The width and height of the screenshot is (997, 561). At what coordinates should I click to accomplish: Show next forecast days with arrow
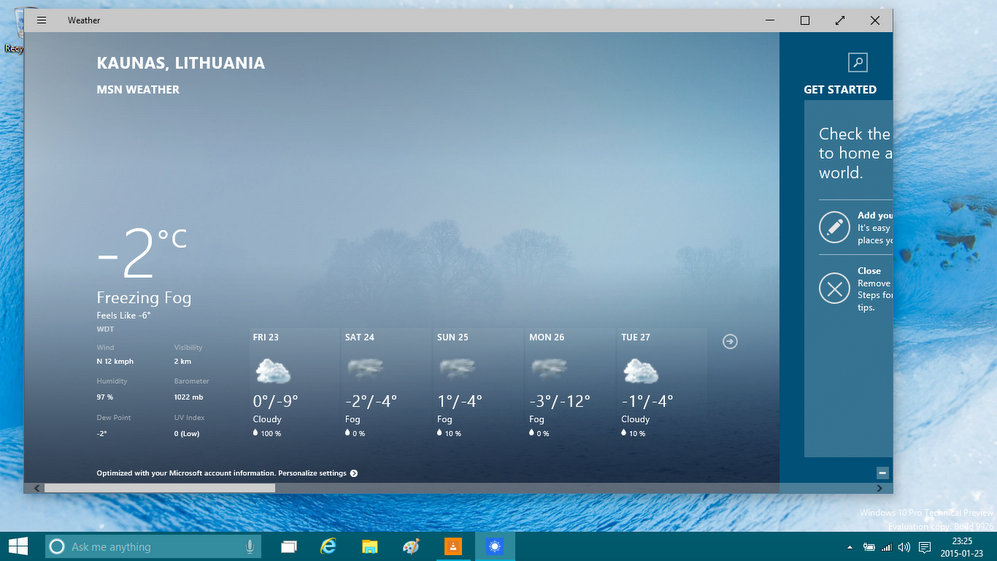[730, 342]
